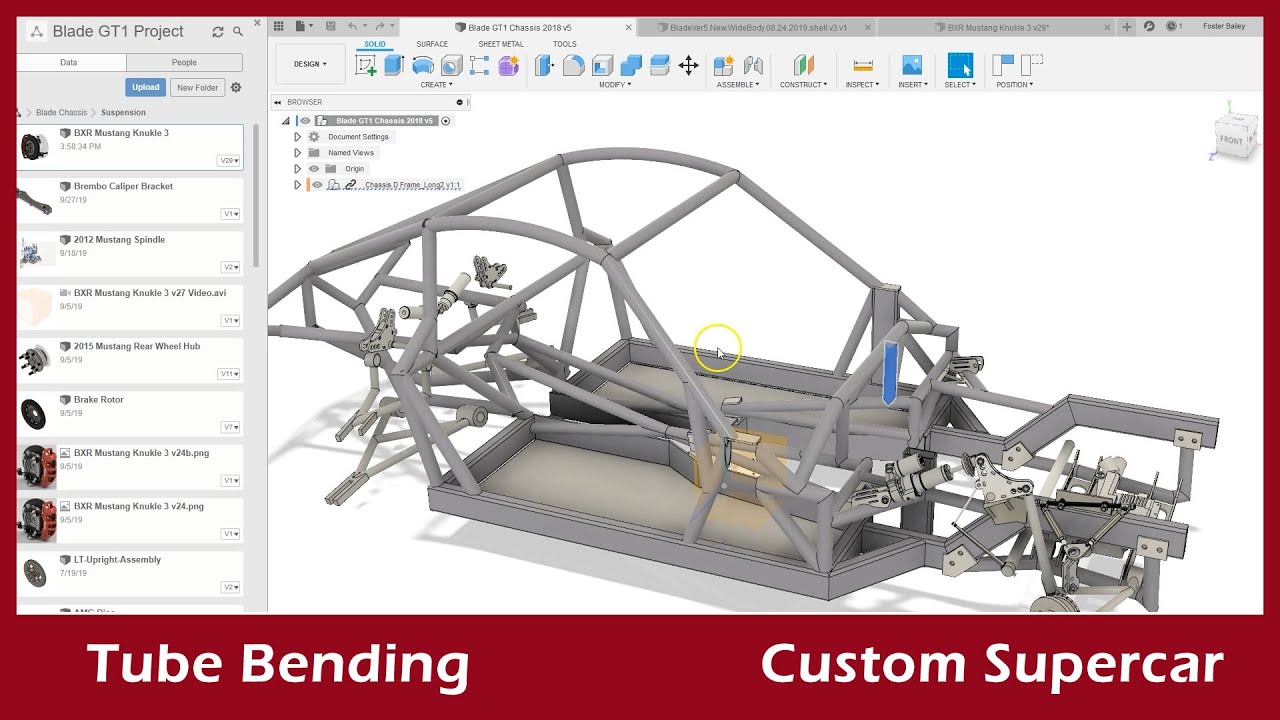1280x720 pixels.
Task: Select the Fillet tool icon
Action: coord(573,66)
